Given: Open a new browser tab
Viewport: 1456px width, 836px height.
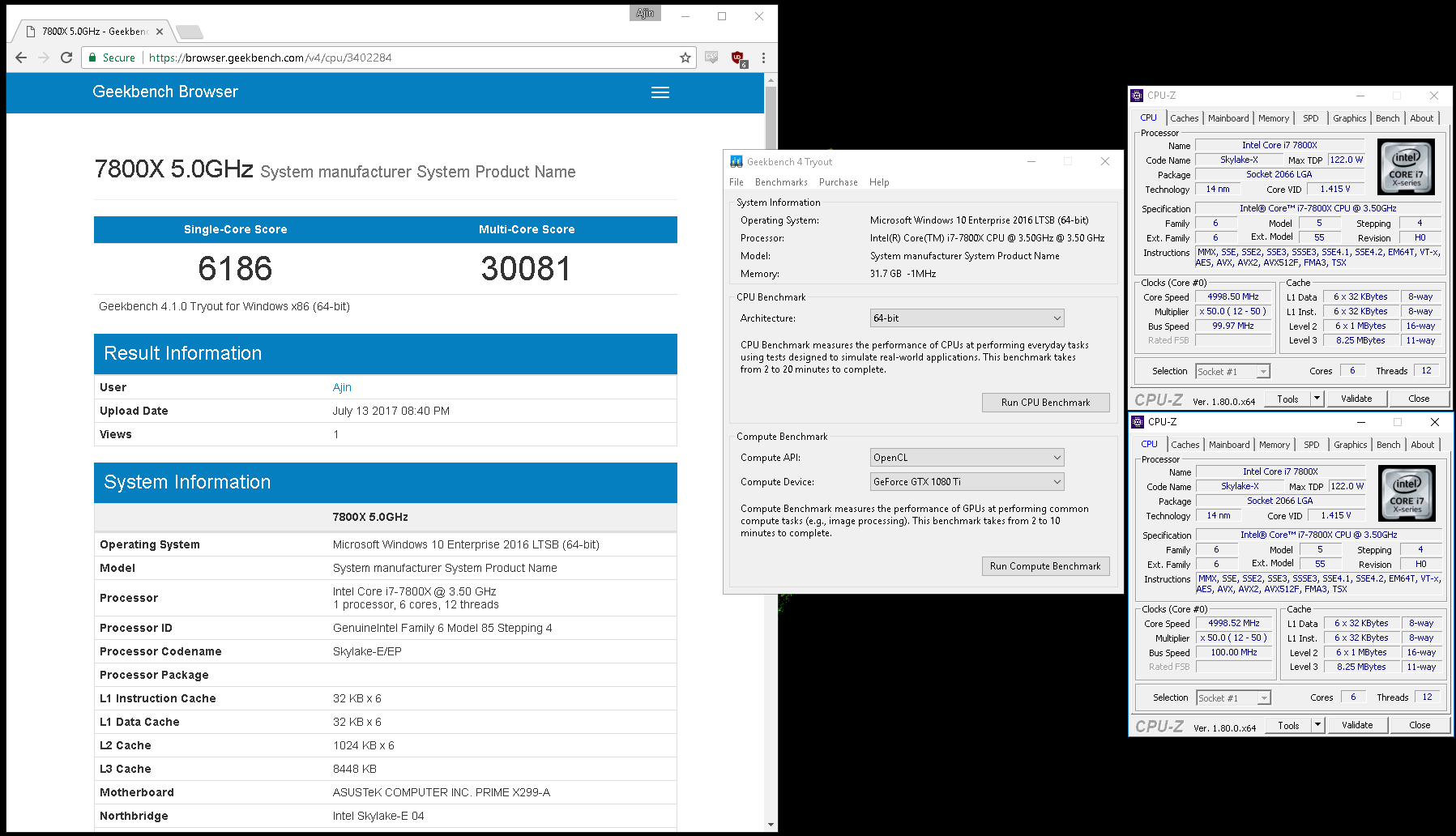Looking at the screenshot, I should [190, 32].
